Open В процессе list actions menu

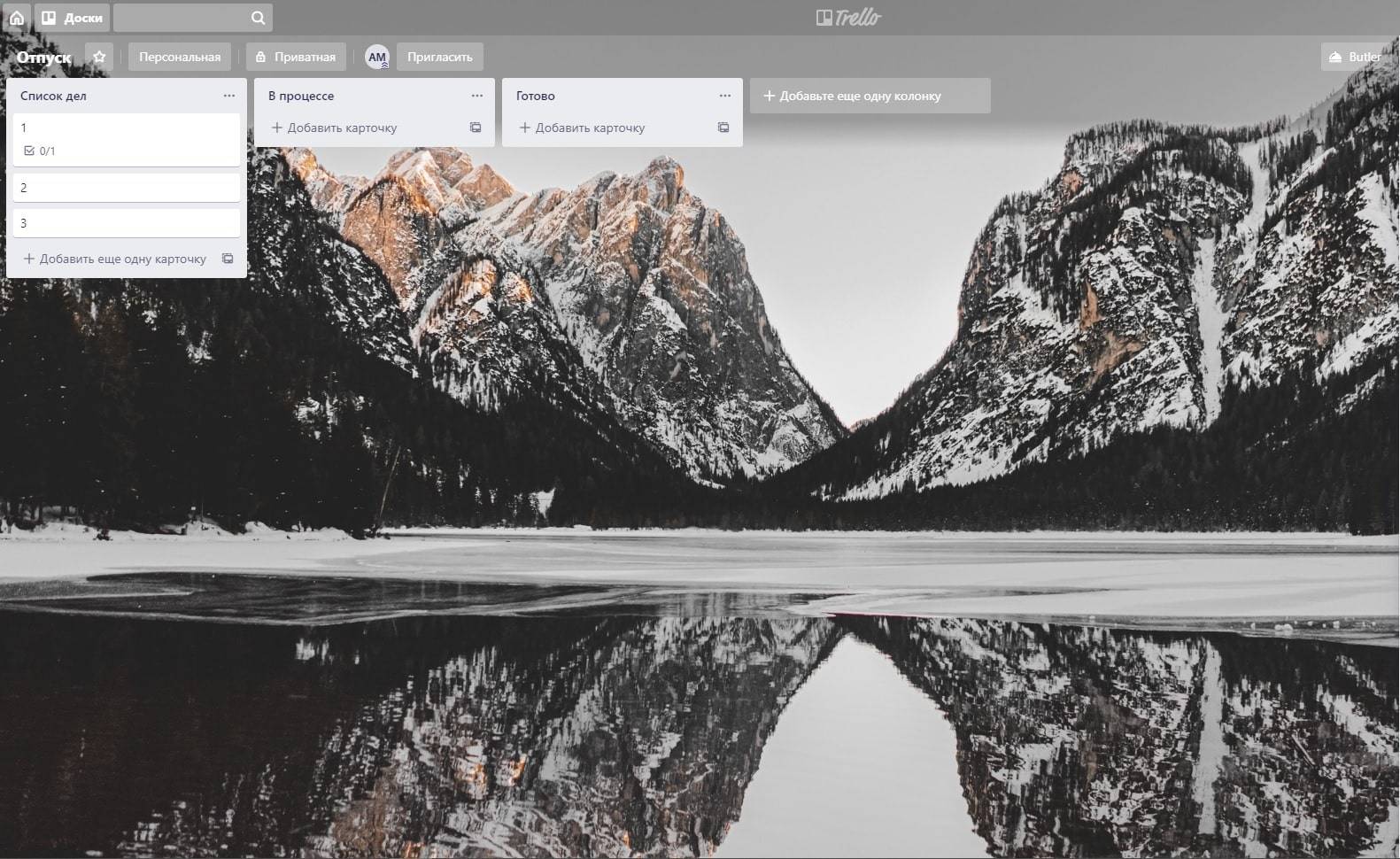click(477, 96)
